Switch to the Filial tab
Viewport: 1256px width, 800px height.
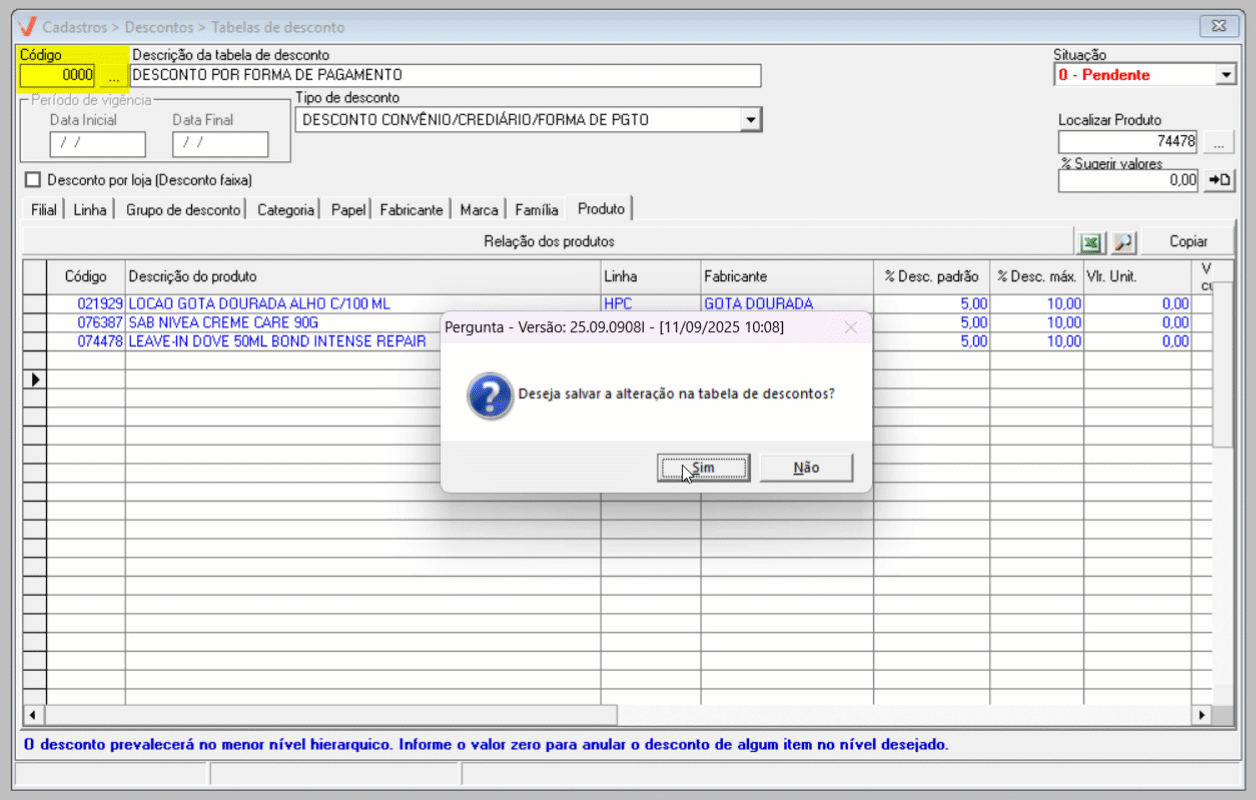43,210
